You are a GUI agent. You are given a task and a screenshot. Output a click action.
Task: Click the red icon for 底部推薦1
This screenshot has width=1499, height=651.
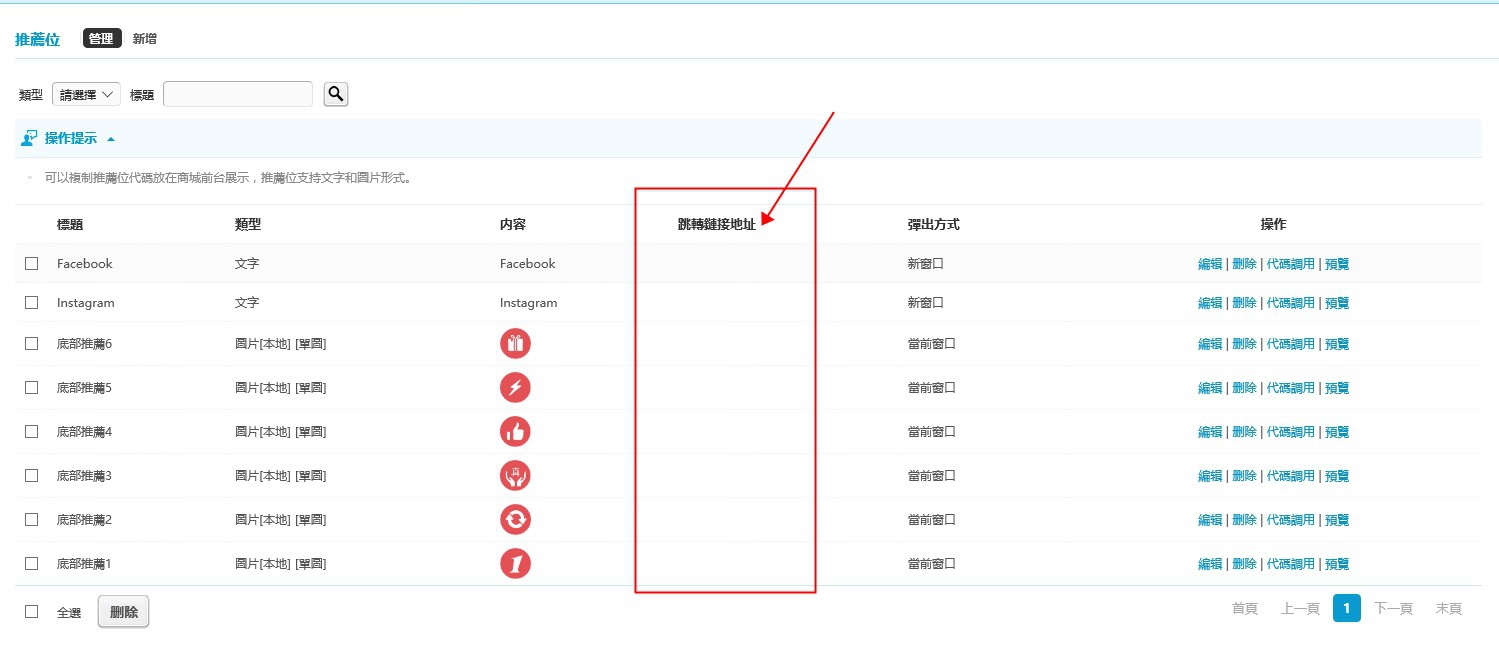click(x=515, y=564)
